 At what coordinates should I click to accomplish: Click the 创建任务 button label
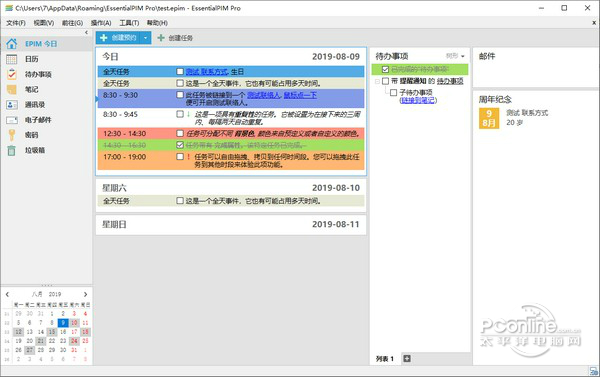(181, 38)
